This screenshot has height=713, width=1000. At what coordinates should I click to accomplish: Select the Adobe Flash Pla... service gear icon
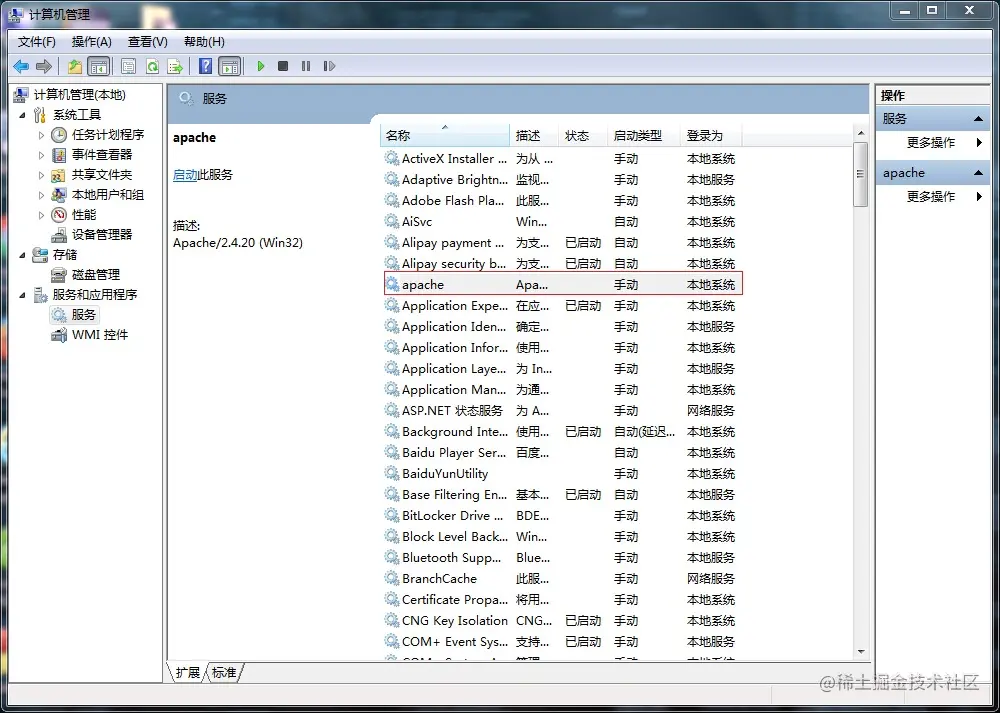click(392, 200)
